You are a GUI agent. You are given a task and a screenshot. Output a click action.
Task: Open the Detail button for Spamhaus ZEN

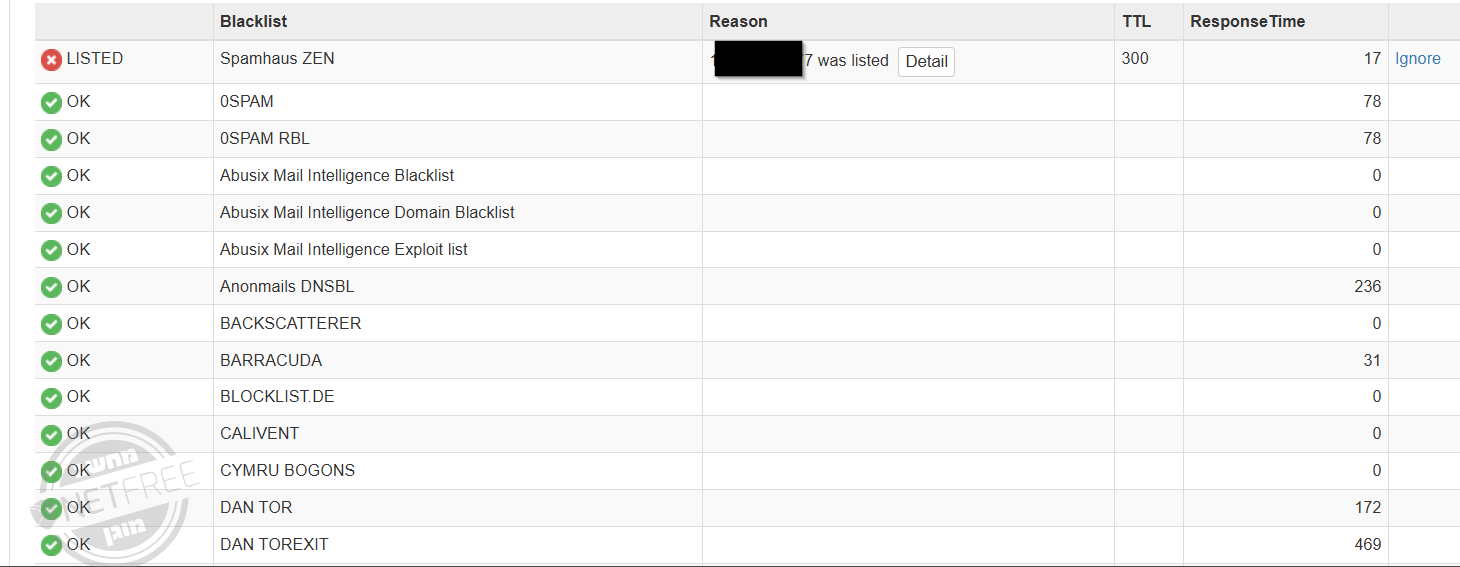point(926,62)
